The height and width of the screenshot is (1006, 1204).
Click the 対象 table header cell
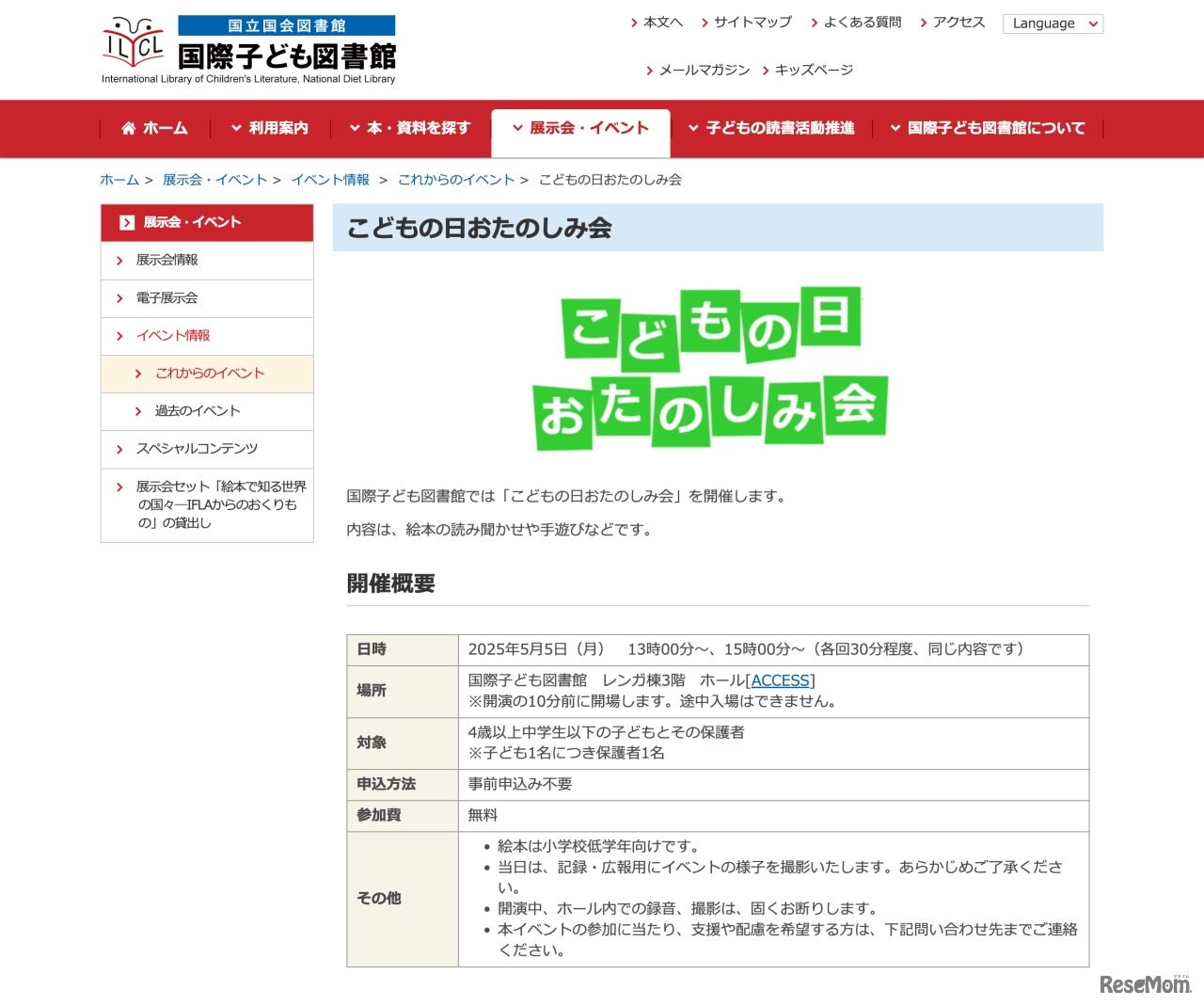click(x=403, y=743)
